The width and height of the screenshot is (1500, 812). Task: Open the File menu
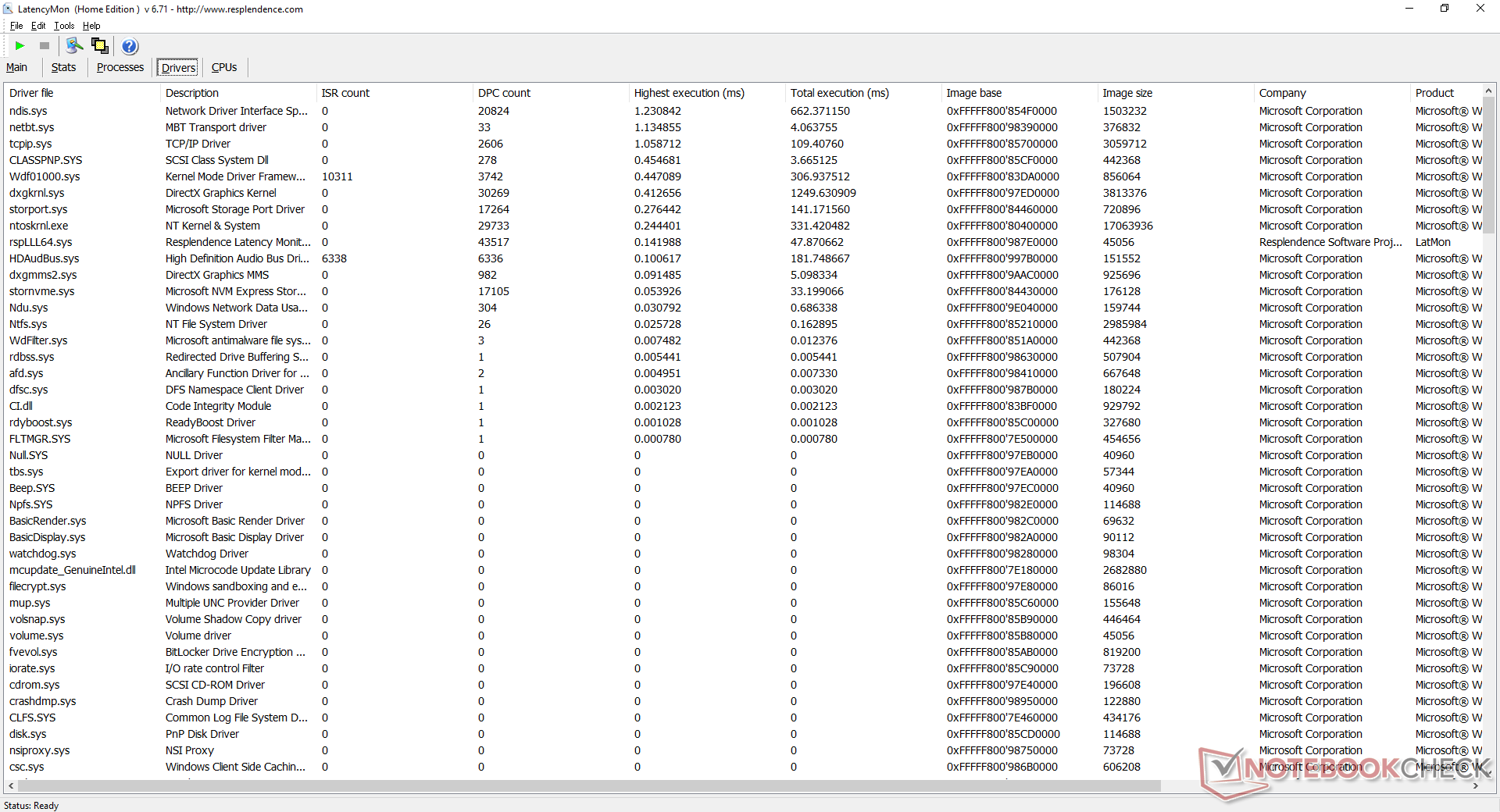pyautogui.click(x=16, y=26)
